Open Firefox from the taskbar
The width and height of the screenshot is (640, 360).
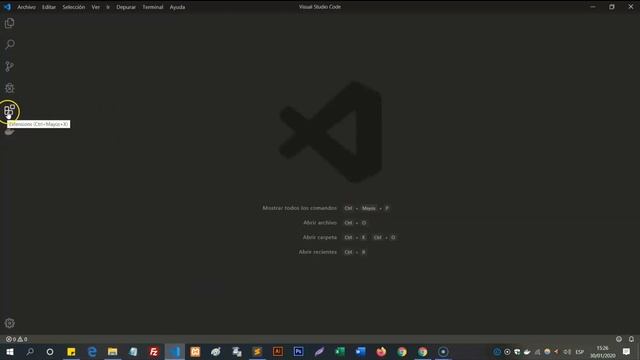point(381,352)
